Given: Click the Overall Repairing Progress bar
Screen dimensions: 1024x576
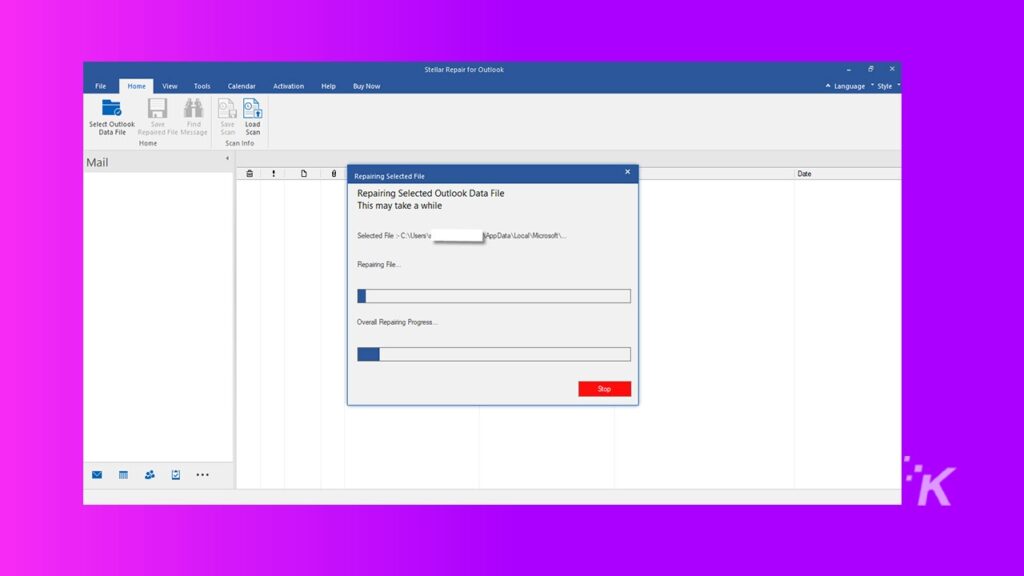Looking at the screenshot, I should [x=494, y=354].
